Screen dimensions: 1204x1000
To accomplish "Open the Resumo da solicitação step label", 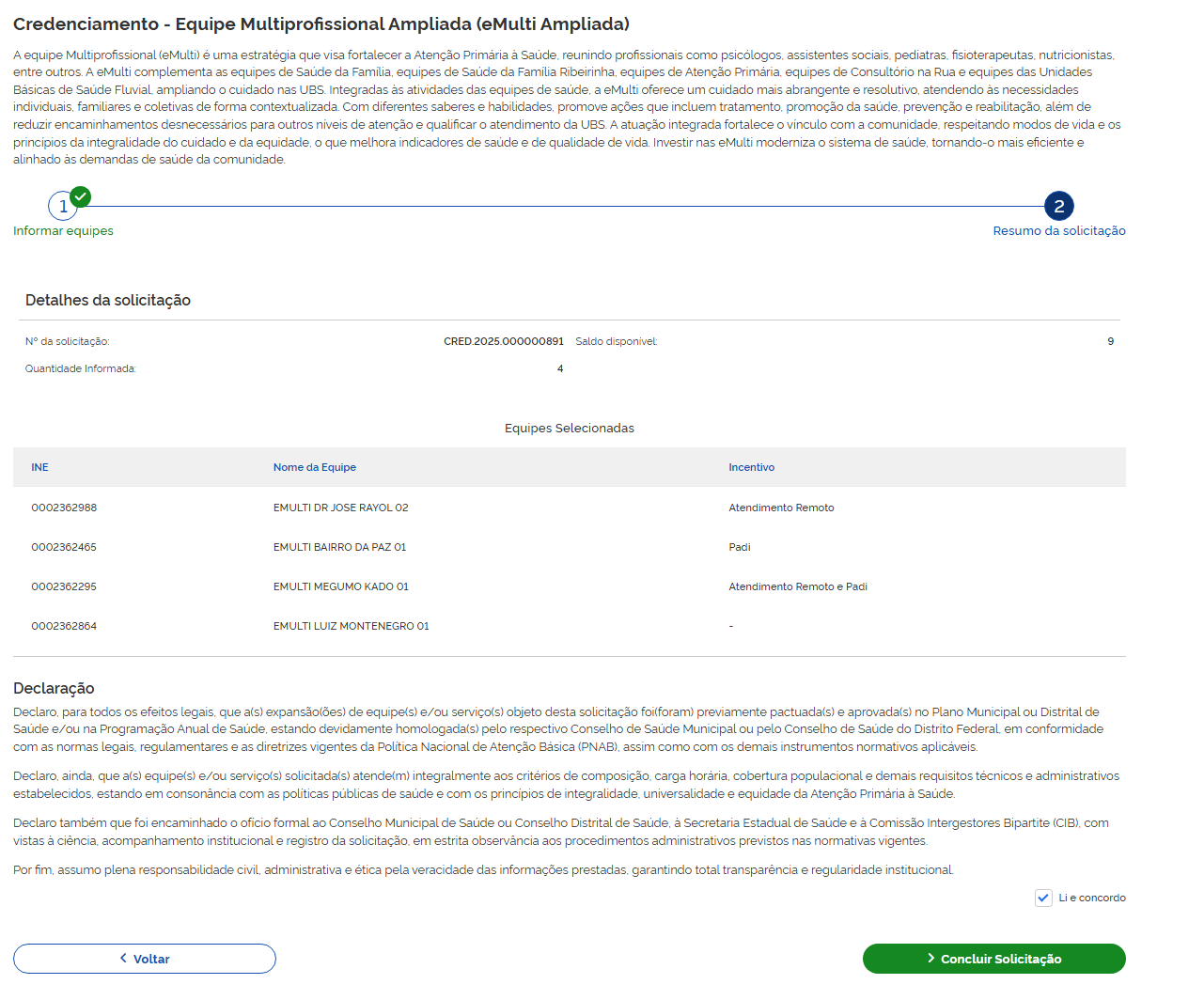I will [1058, 231].
